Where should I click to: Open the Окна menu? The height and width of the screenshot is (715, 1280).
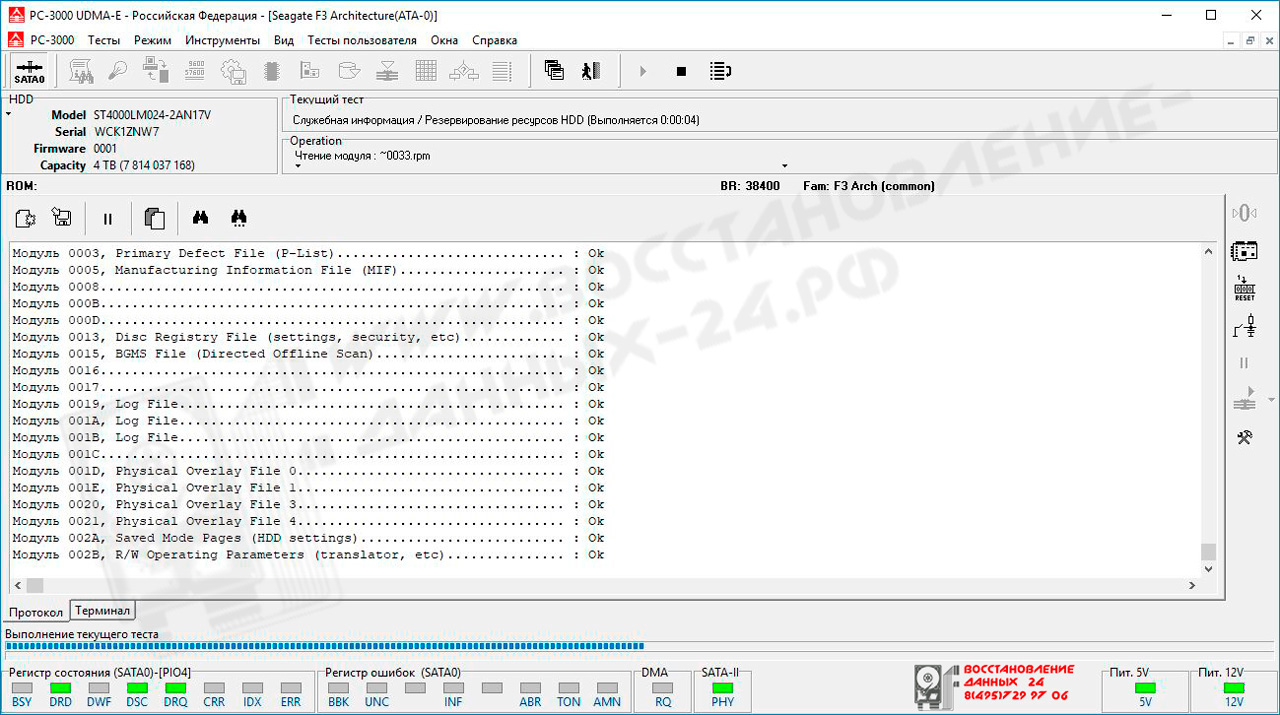pyautogui.click(x=445, y=40)
